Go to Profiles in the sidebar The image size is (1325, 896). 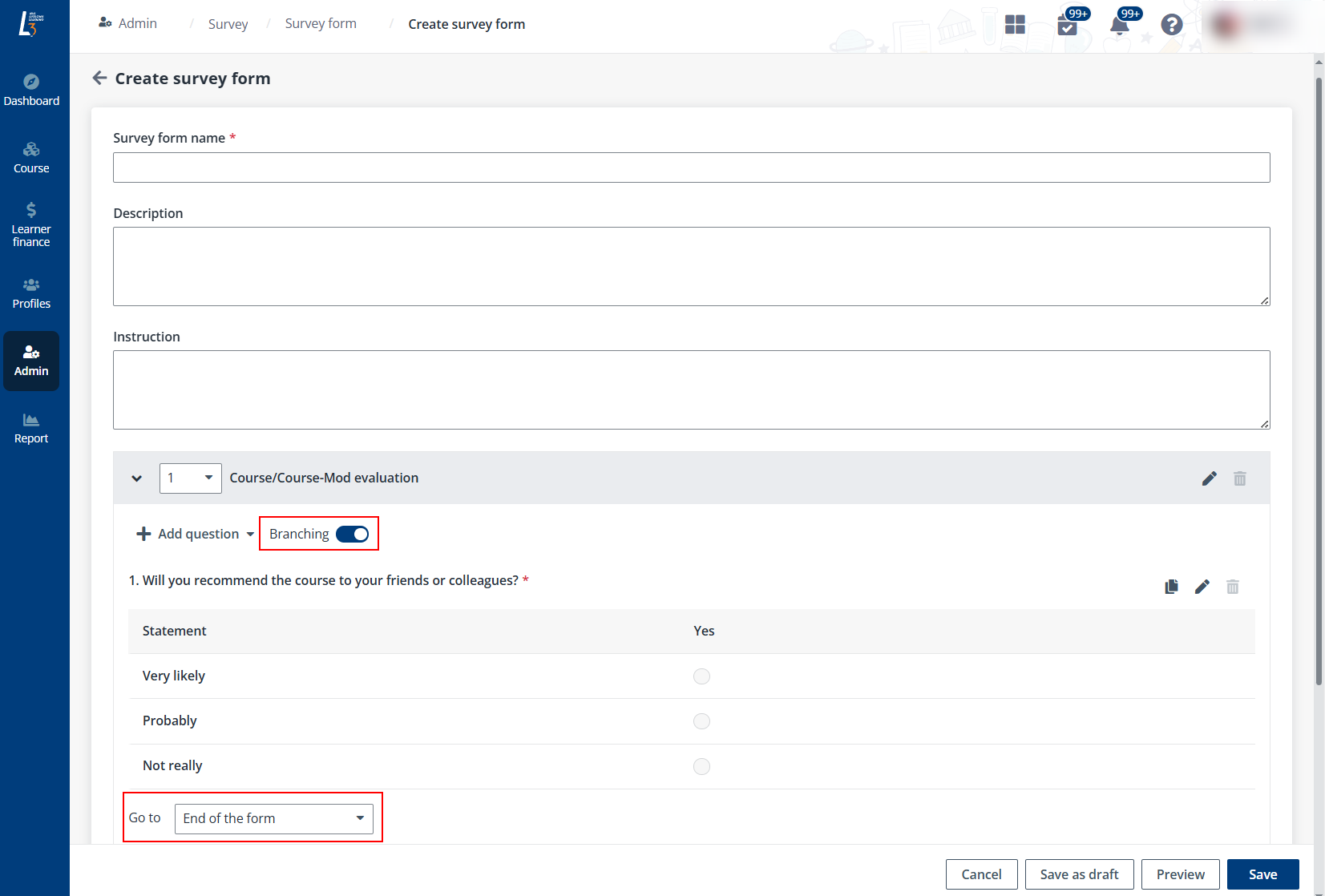(x=31, y=293)
